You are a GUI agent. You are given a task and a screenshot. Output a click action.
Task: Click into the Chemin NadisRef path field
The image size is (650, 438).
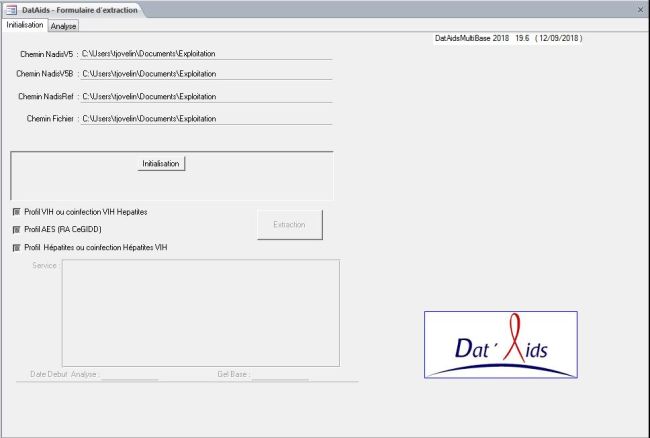coord(205,96)
